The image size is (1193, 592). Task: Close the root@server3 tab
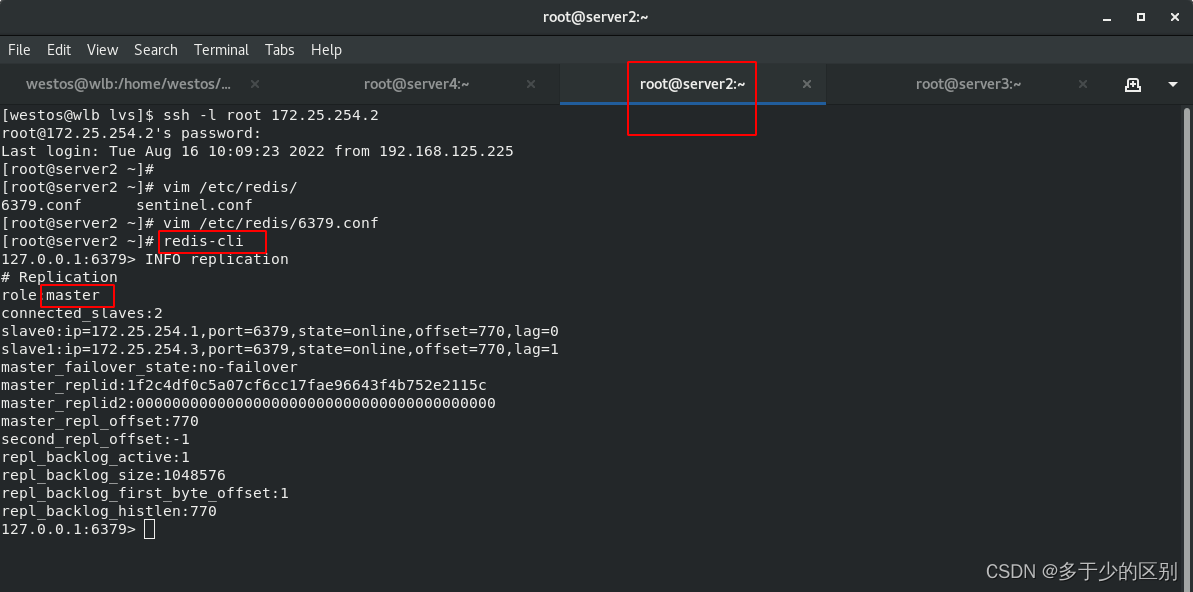[x=1083, y=84]
